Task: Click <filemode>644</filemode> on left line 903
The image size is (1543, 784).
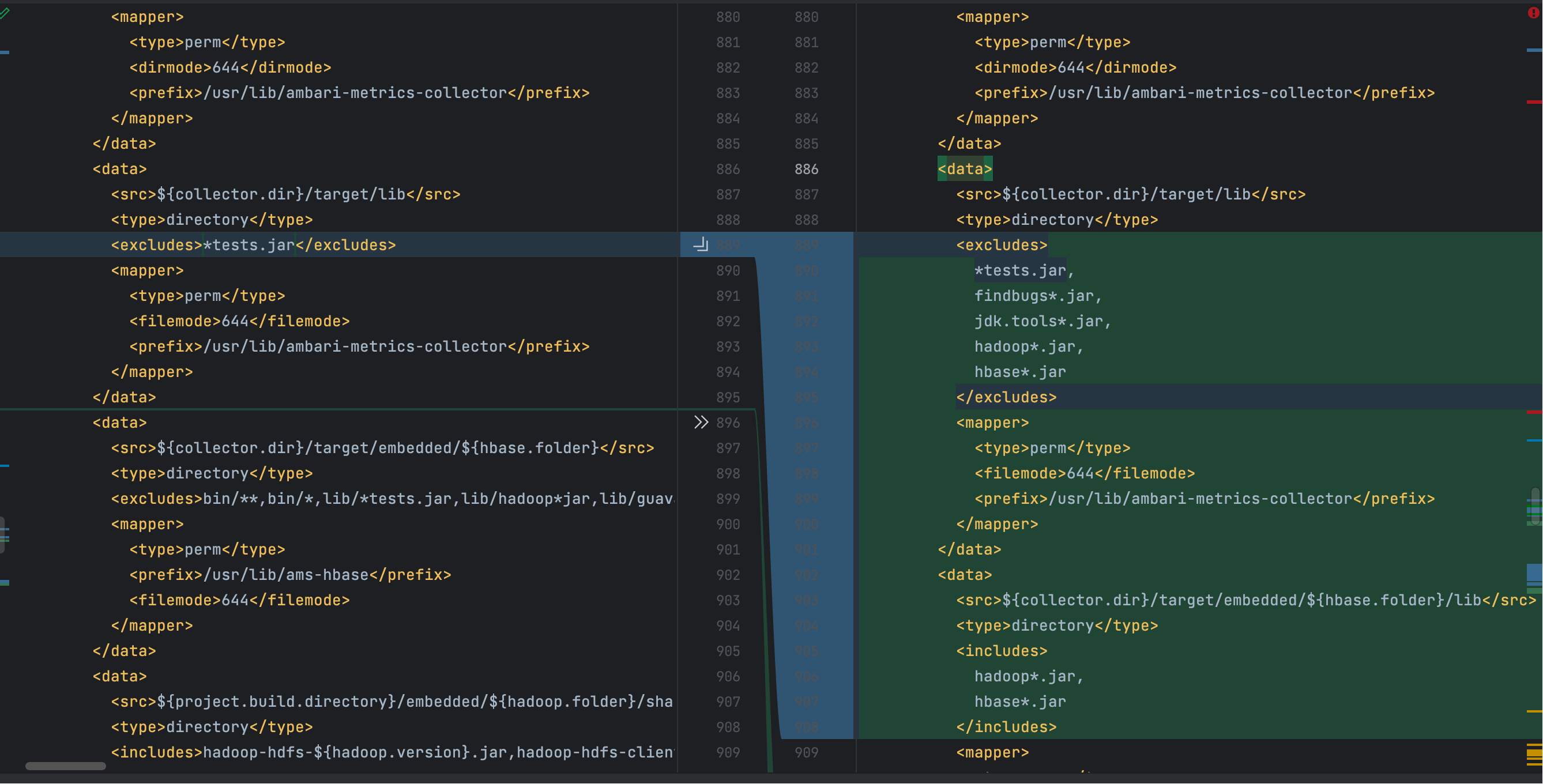Action: (240, 601)
